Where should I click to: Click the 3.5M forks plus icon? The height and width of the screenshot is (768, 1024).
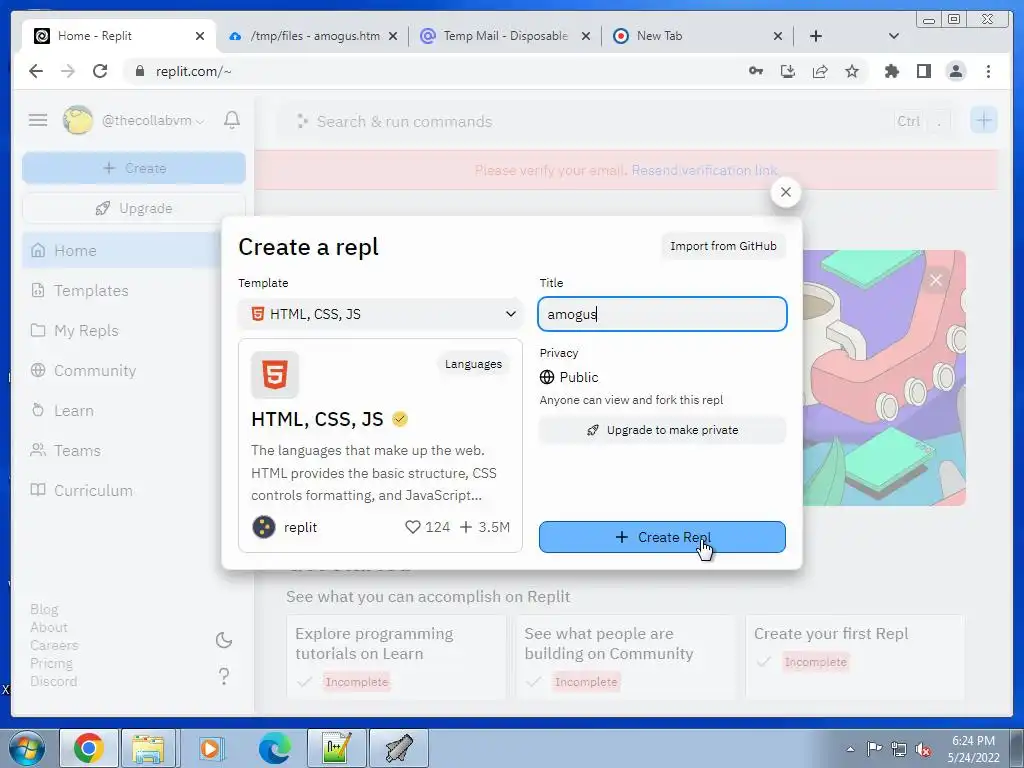point(465,527)
